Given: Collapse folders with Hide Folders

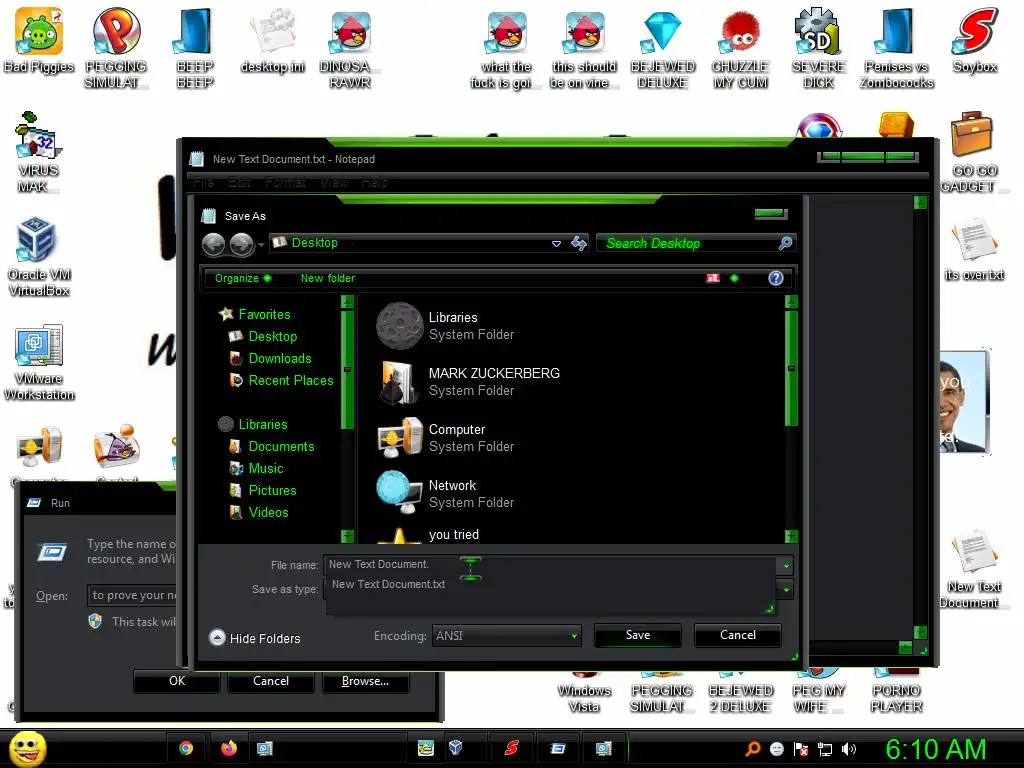Looking at the screenshot, I should (255, 638).
